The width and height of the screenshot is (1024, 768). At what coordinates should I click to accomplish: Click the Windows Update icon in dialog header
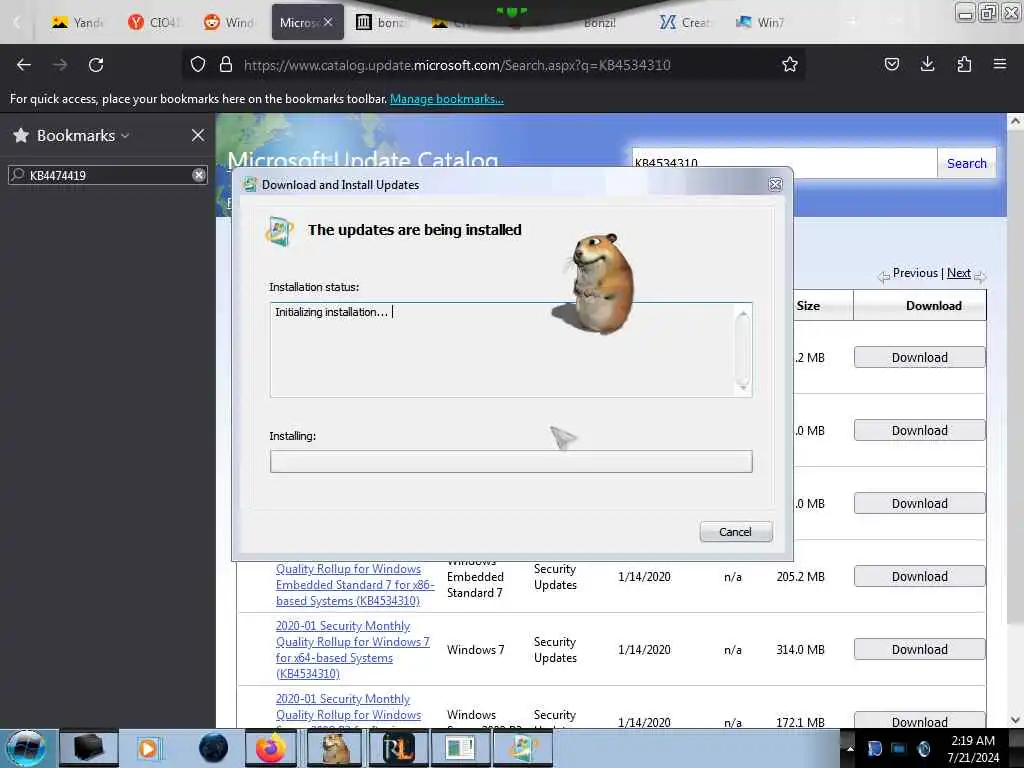coord(280,231)
